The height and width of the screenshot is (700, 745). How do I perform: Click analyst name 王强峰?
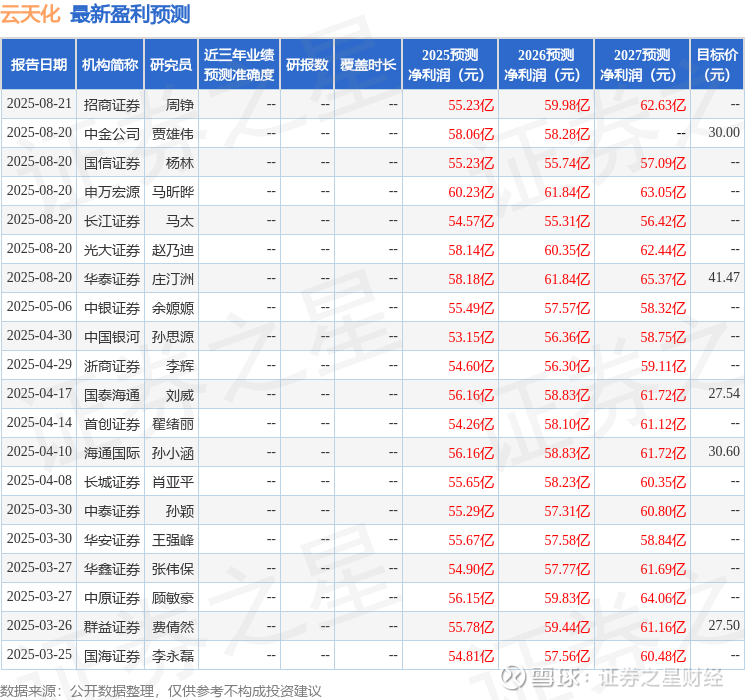pyautogui.click(x=172, y=539)
